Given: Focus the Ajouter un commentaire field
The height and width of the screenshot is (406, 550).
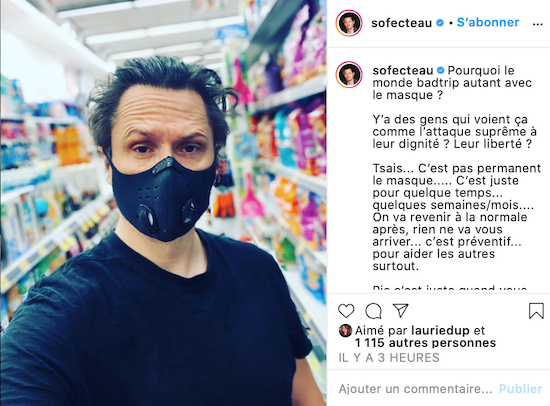Looking at the screenshot, I should (x=415, y=389).
